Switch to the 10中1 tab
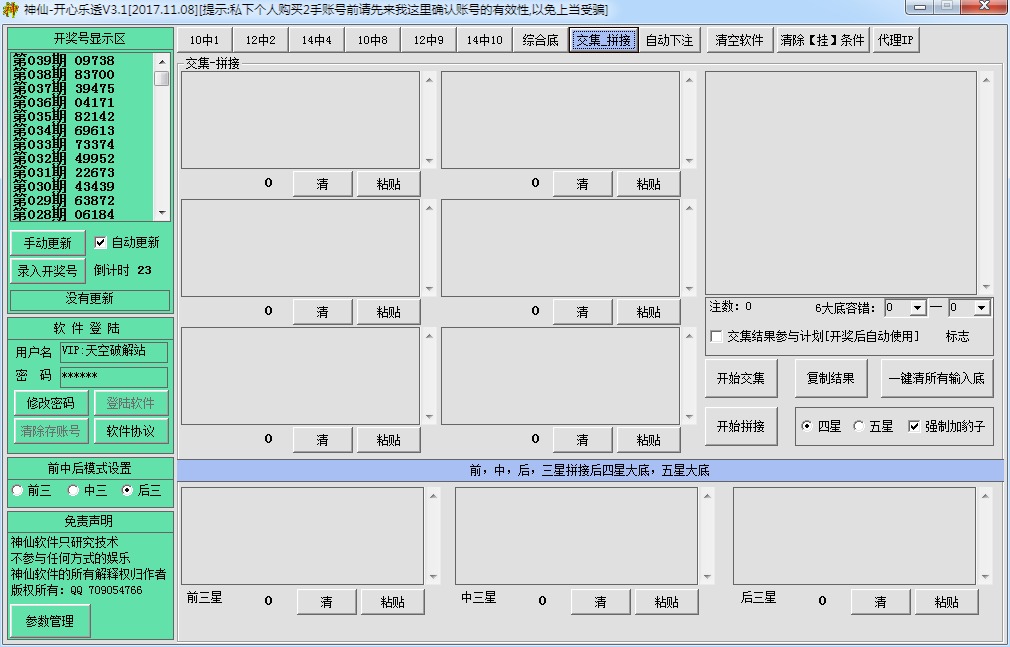The height and width of the screenshot is (647, 1010). (x=203, y=40)
